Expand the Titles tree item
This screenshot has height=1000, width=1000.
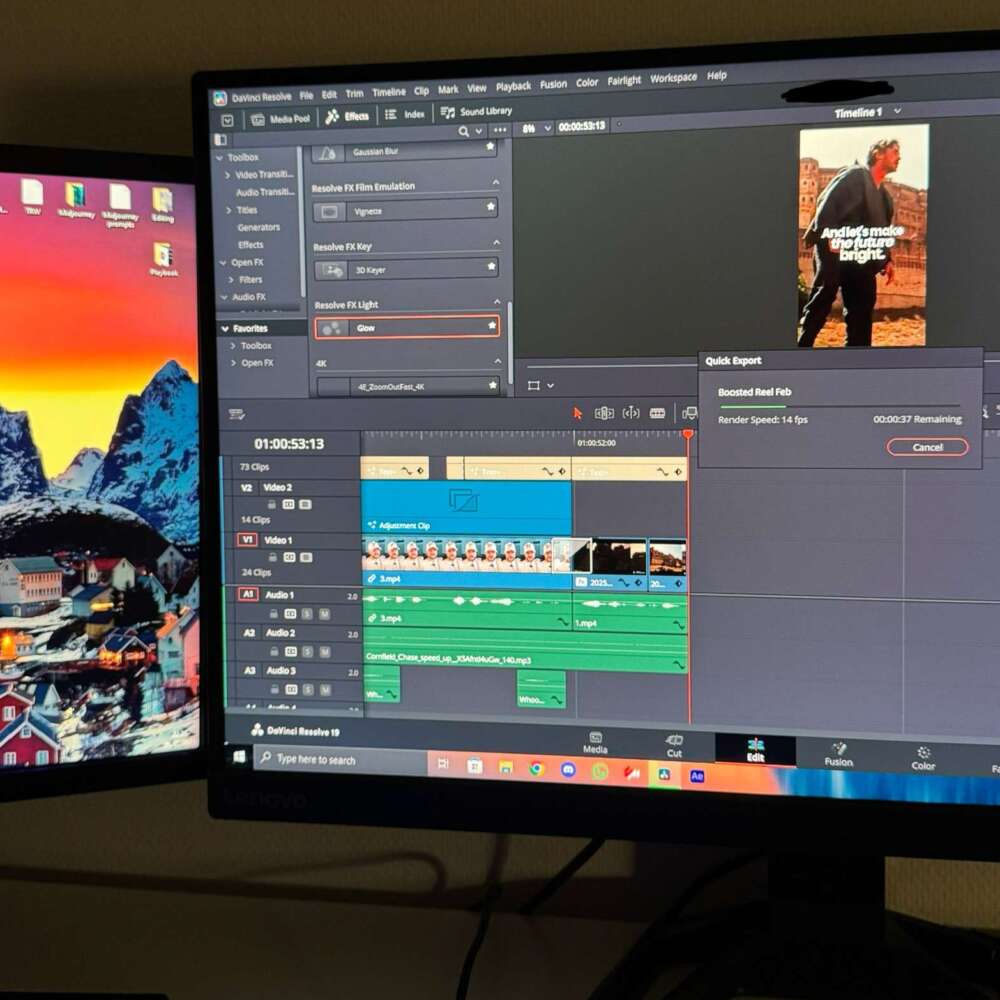(x=229, y=210)
